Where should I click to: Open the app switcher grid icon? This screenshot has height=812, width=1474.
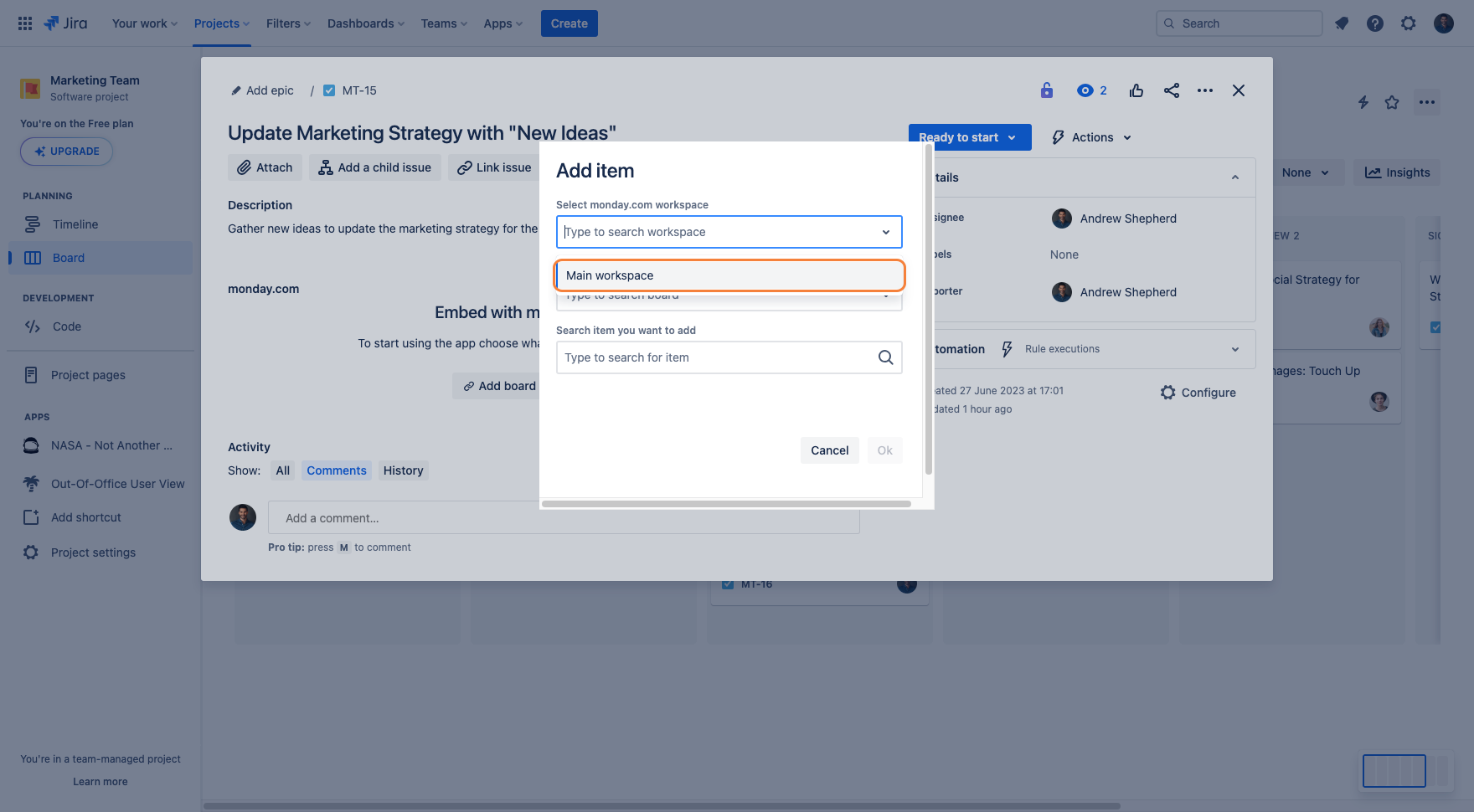click(25, 23)
